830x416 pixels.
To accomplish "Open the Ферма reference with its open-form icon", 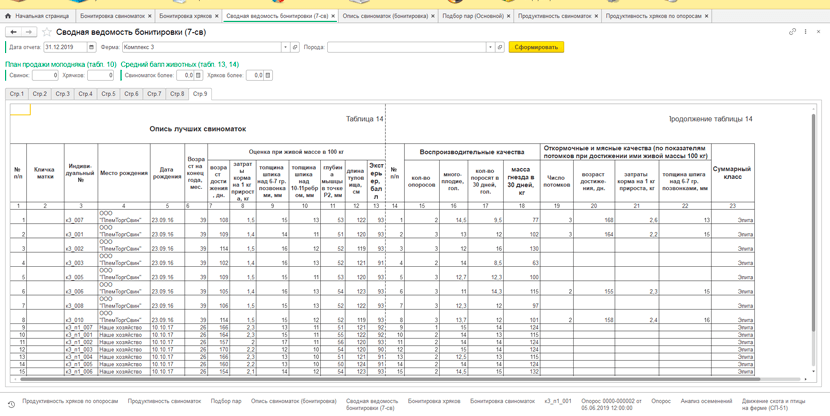I will coord(295,47).
